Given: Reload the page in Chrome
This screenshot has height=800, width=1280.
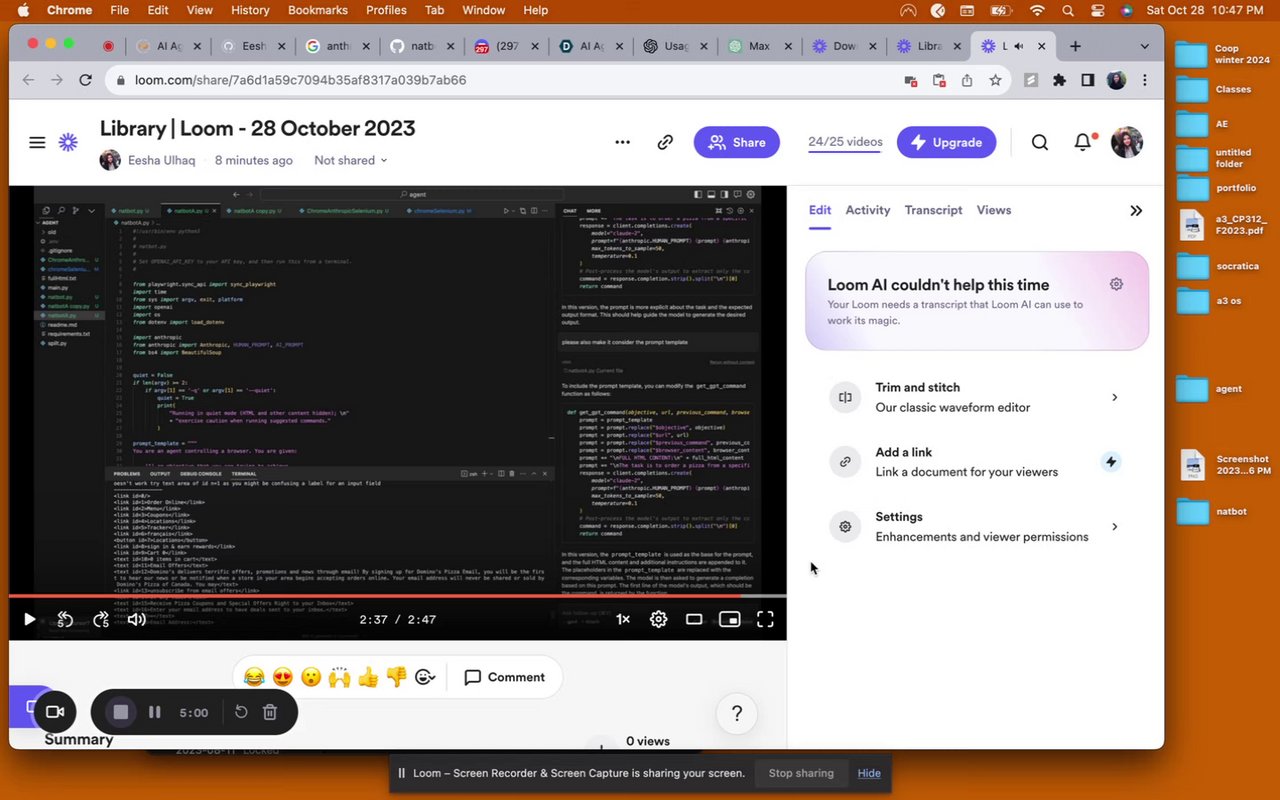Looking at the screenshot, I should click(86, 80).
